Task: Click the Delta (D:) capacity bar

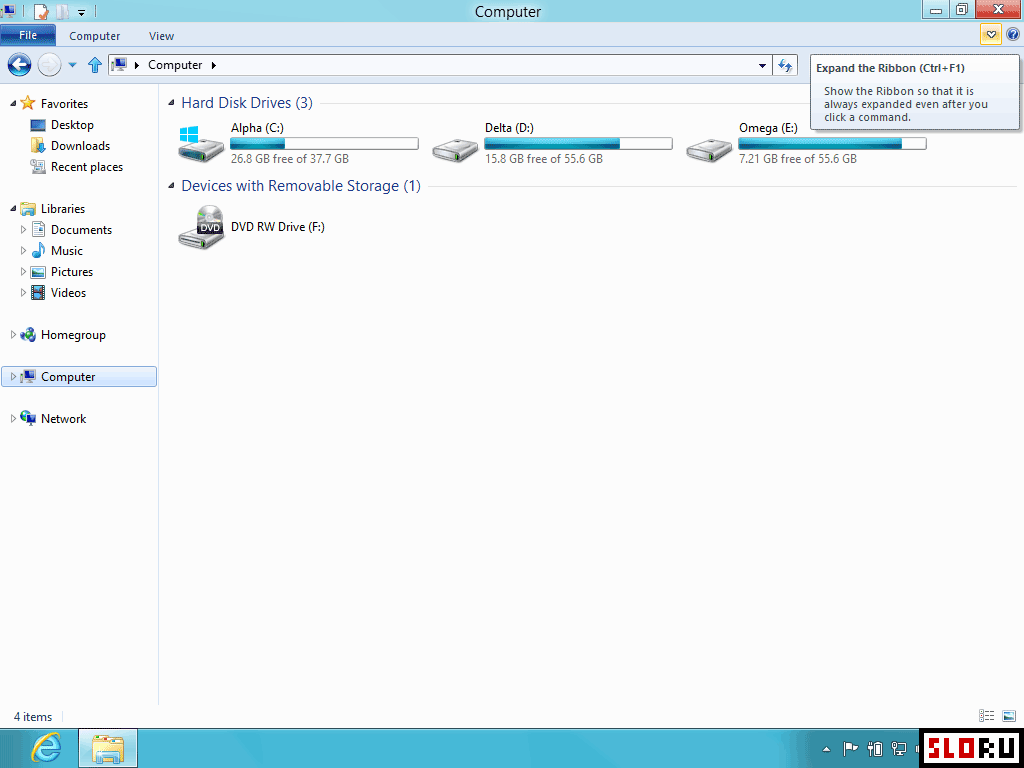Action: [x=578, y=144]
